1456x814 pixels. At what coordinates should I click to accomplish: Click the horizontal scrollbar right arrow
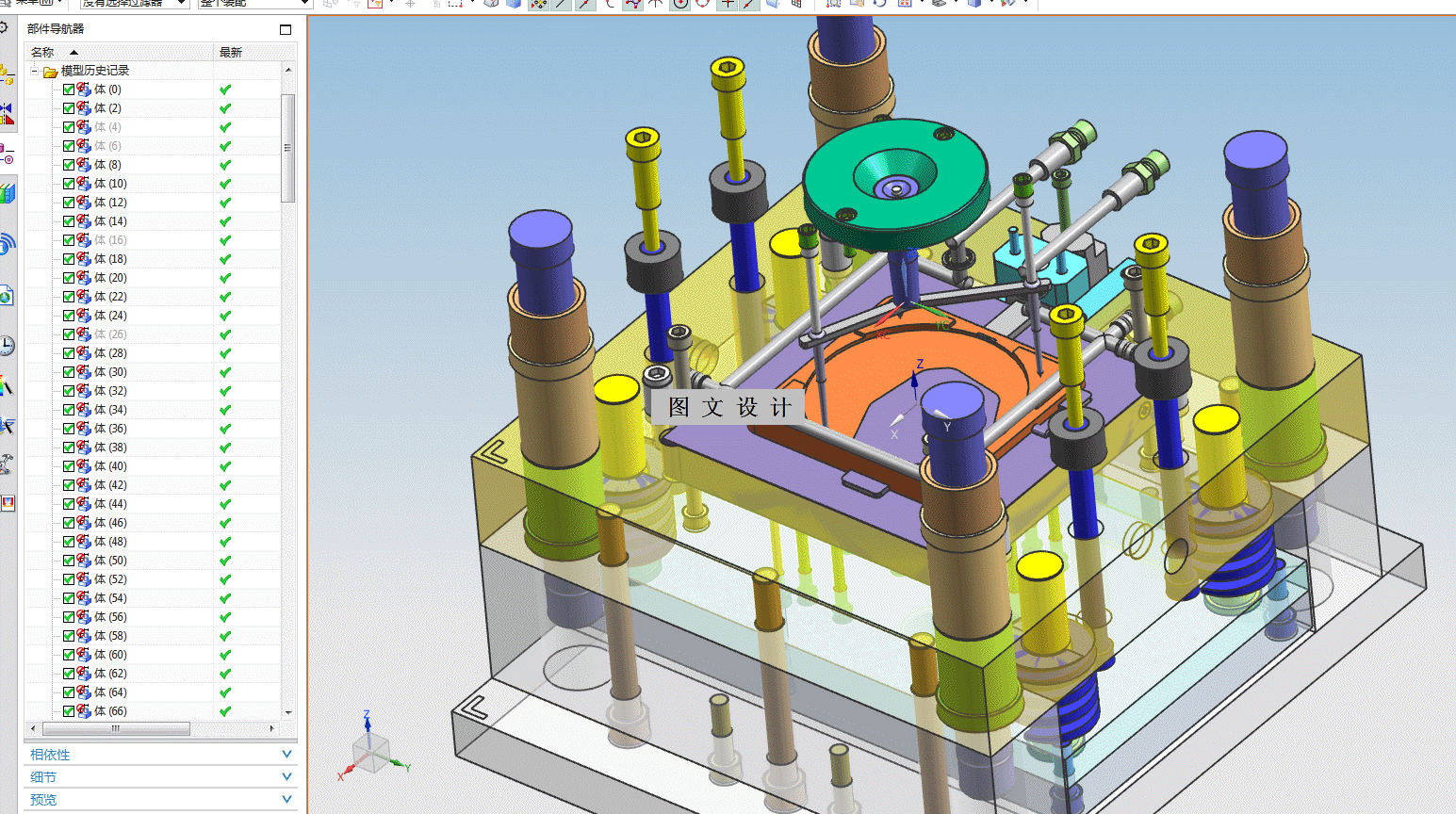272,728
